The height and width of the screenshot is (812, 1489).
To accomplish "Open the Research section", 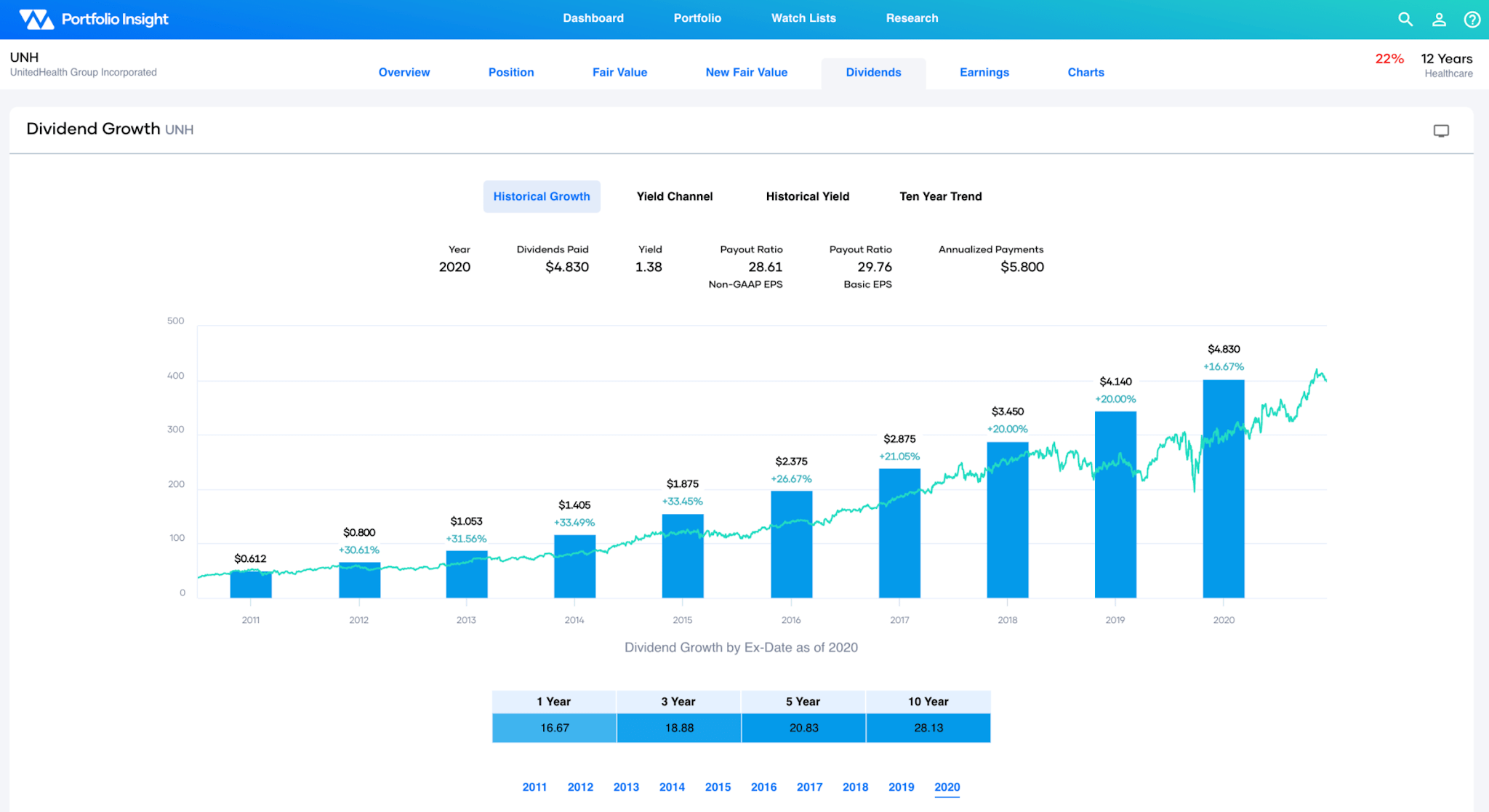I will click(x=912, y=18).
